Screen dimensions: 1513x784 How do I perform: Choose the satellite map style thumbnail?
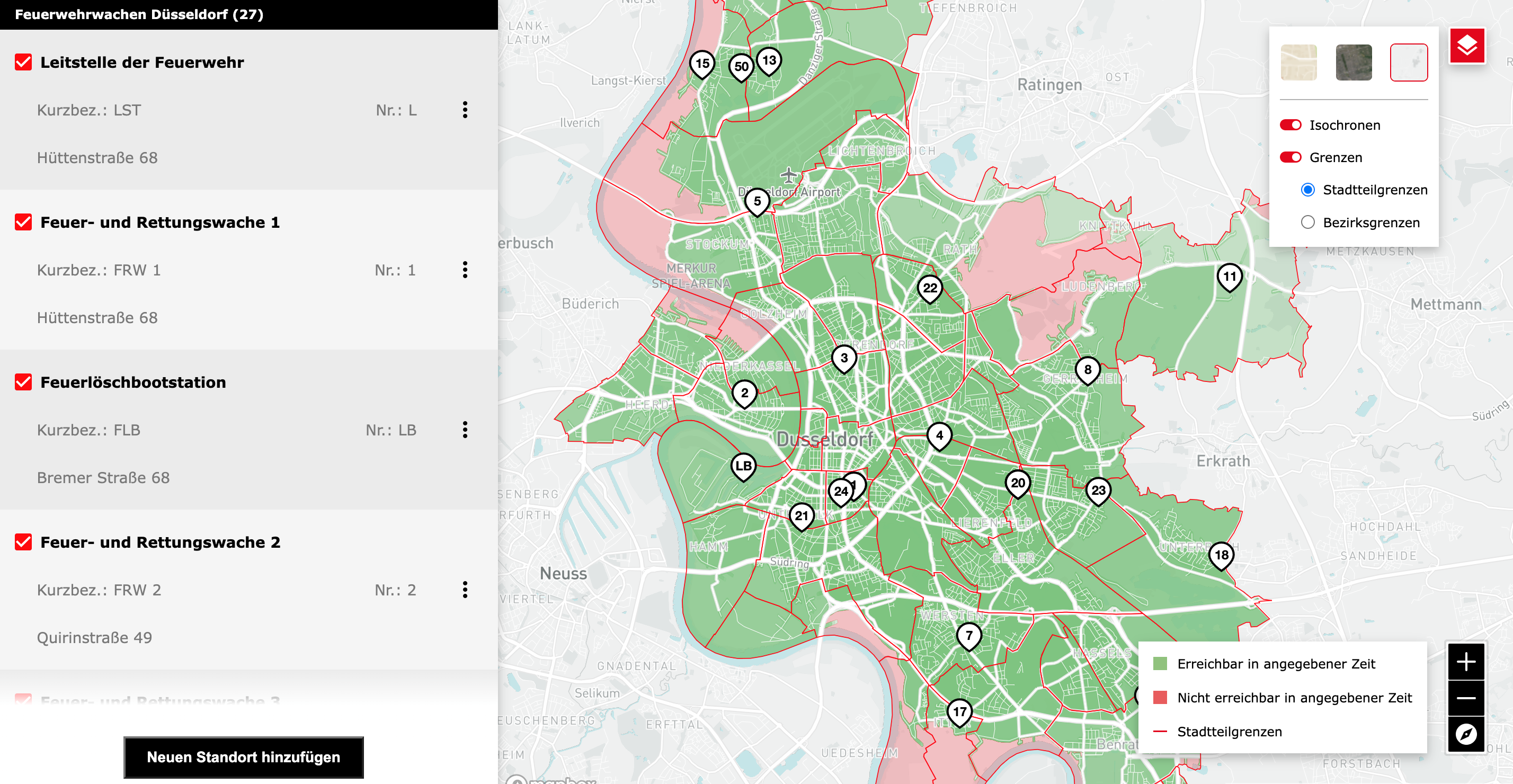(x=1354, y=63)
